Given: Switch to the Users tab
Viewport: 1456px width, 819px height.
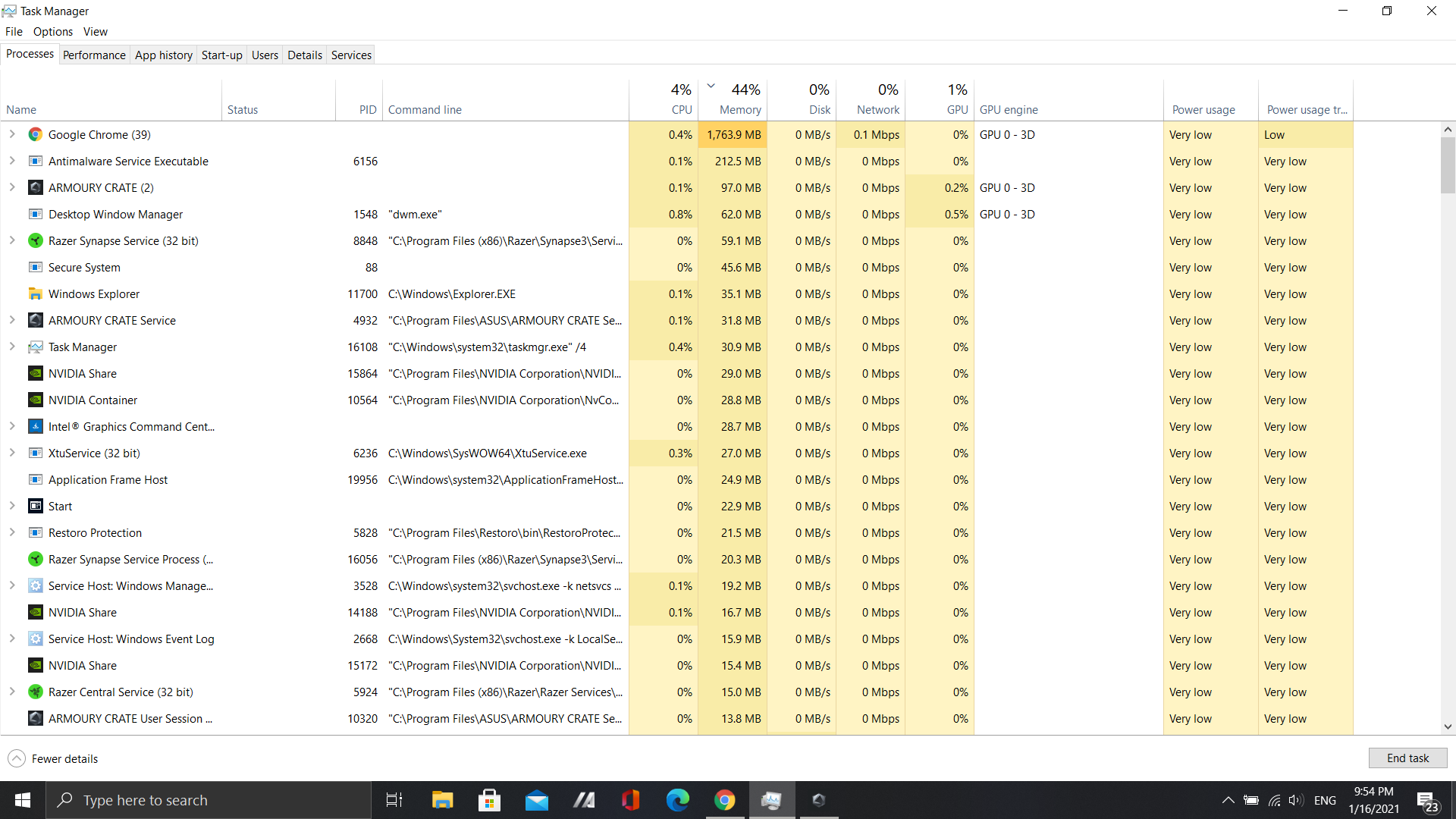Looking at the screenshot, I should pos(265,55).
